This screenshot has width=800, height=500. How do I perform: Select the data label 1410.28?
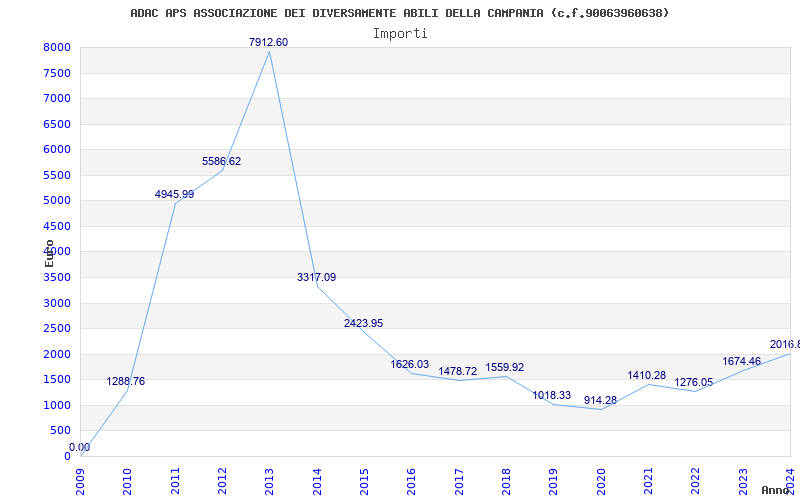point(646,376)
